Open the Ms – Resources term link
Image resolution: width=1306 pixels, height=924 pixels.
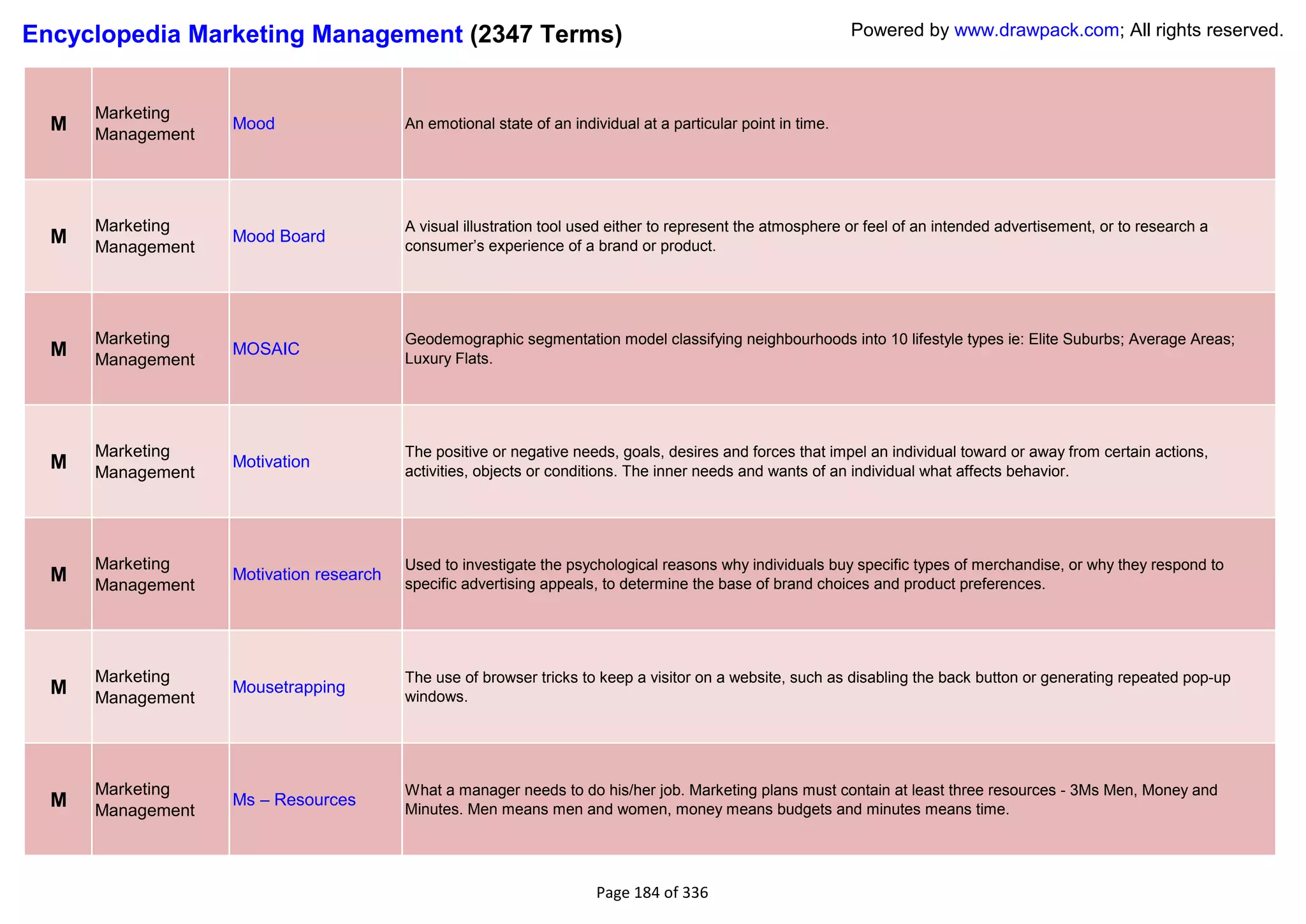pos(294,800)
